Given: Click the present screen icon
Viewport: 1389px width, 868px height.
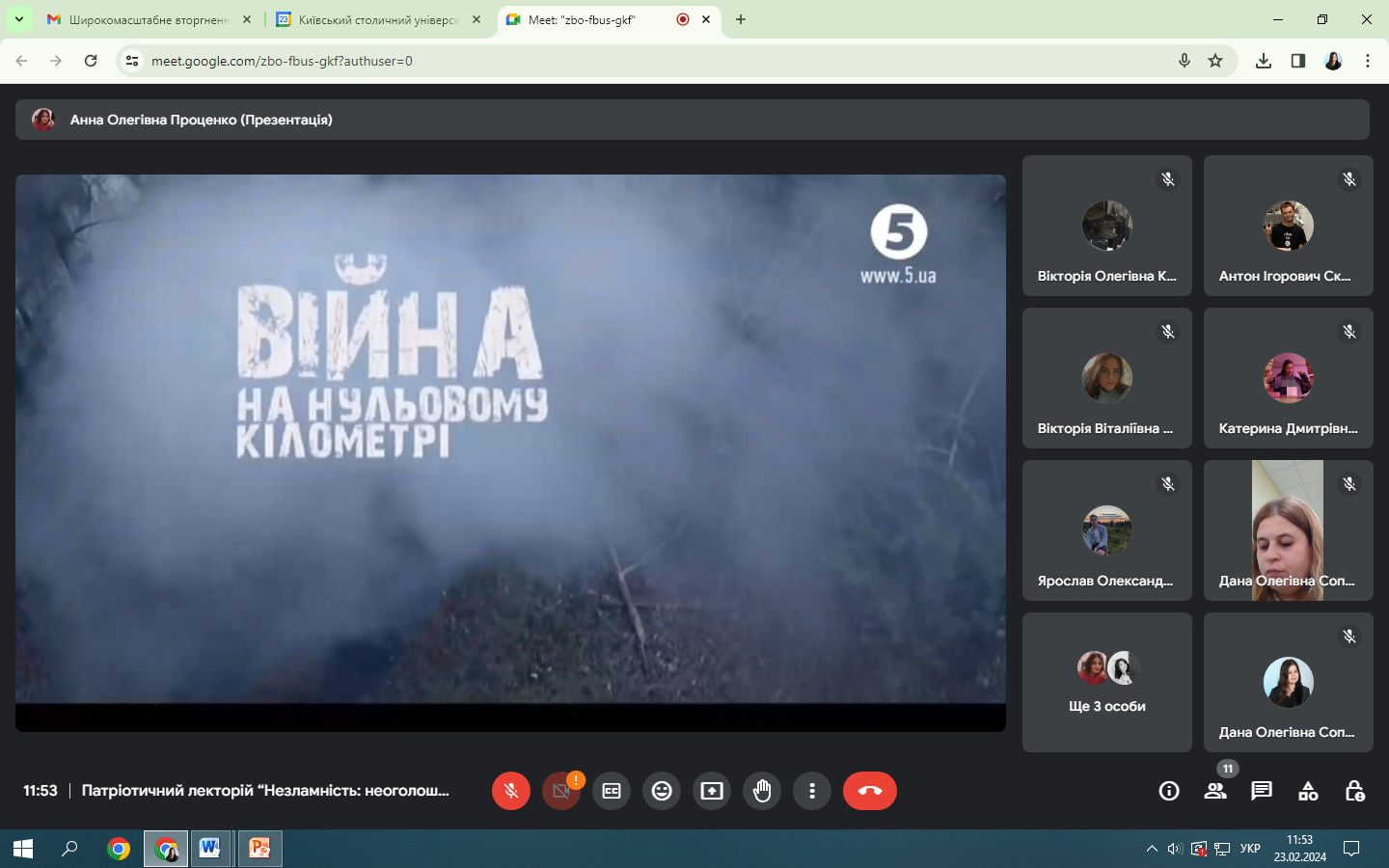Looking at the screenshot, I should [712, 791].
